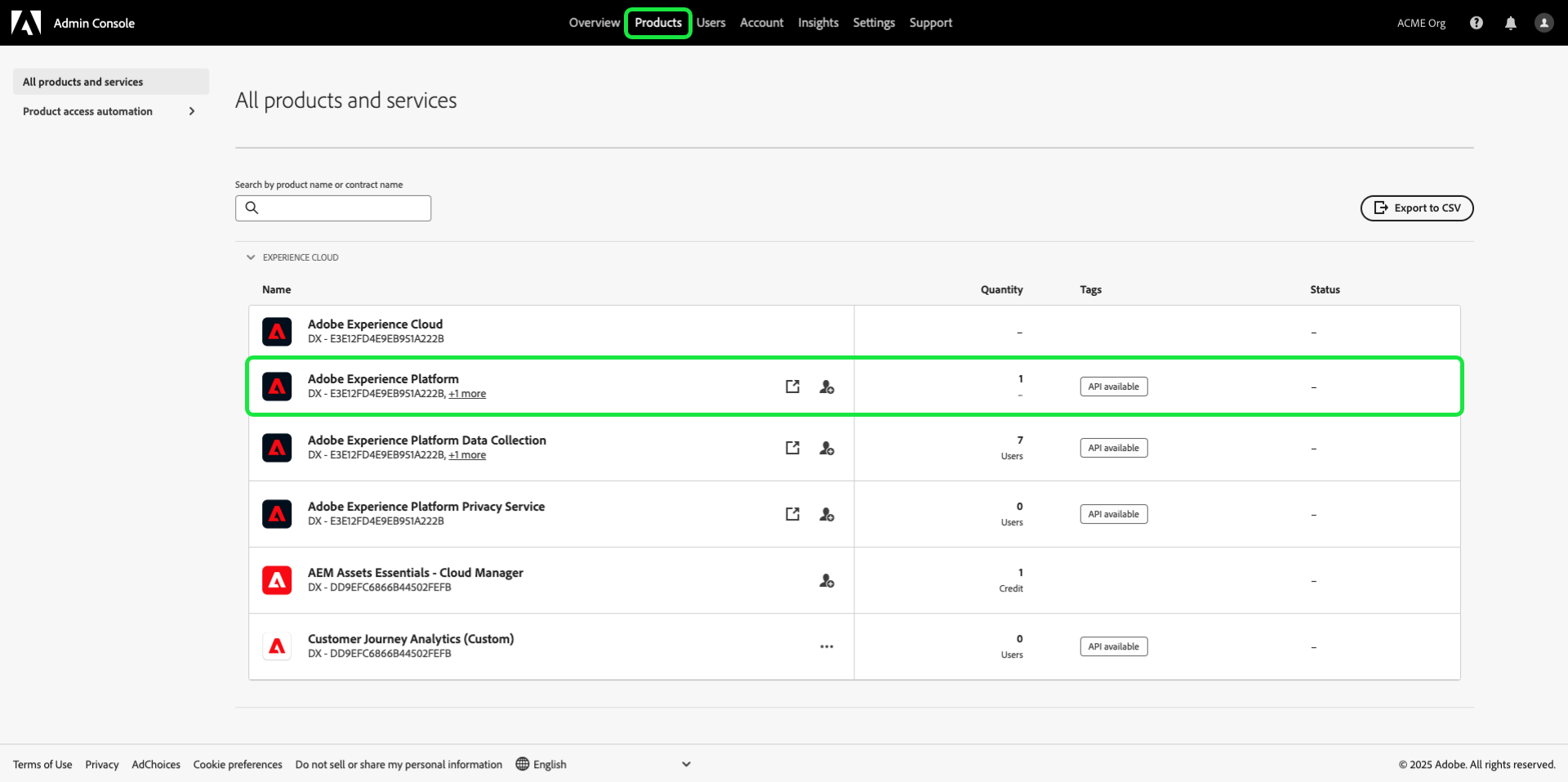The height and width of the screenshot is (782, 1568).
Task: Open Data Collection product external link icon
Action: 792,448
